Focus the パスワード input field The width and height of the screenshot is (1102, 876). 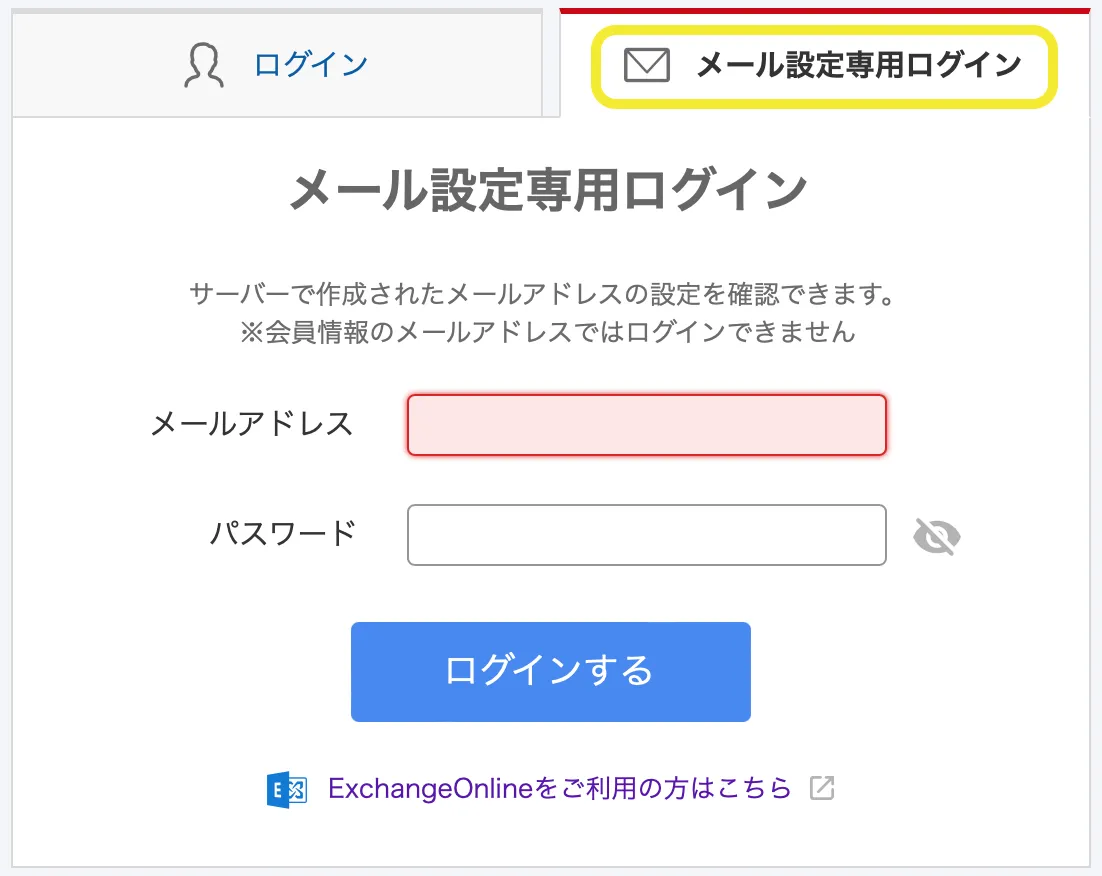(646, 535)
